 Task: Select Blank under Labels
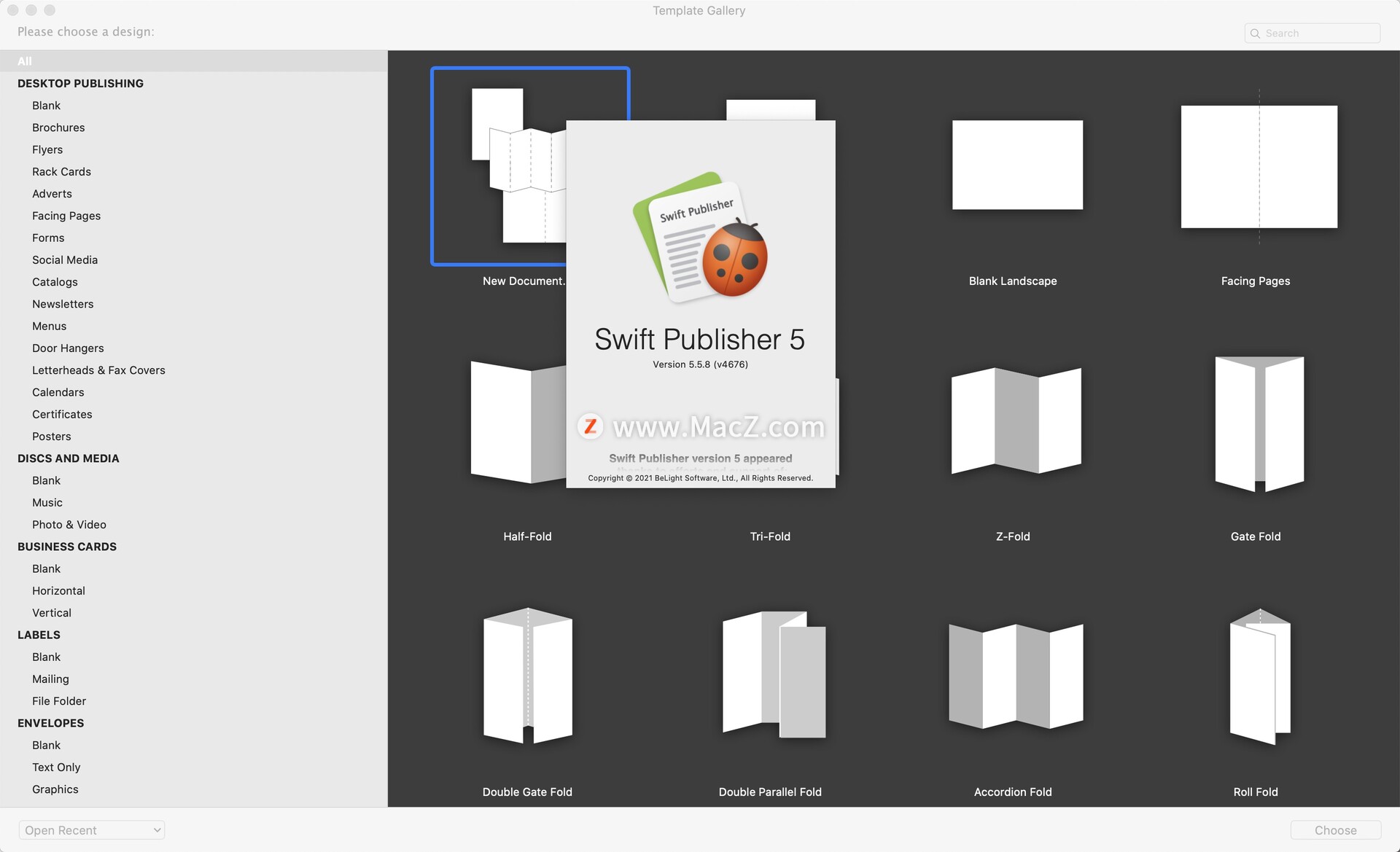pyautogui.click(x=46, y=657)
